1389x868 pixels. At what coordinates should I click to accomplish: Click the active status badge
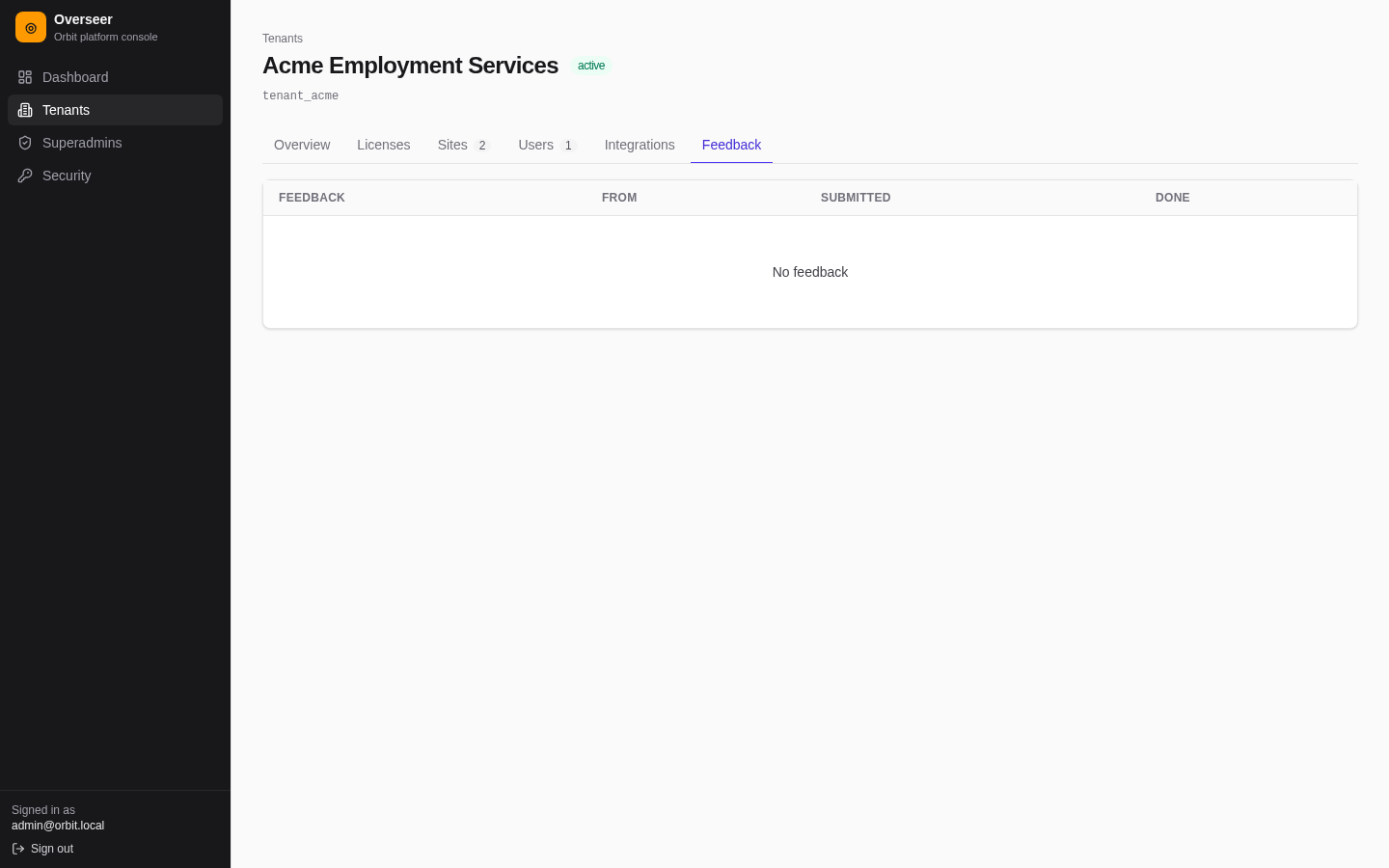[x=591, y=66]
